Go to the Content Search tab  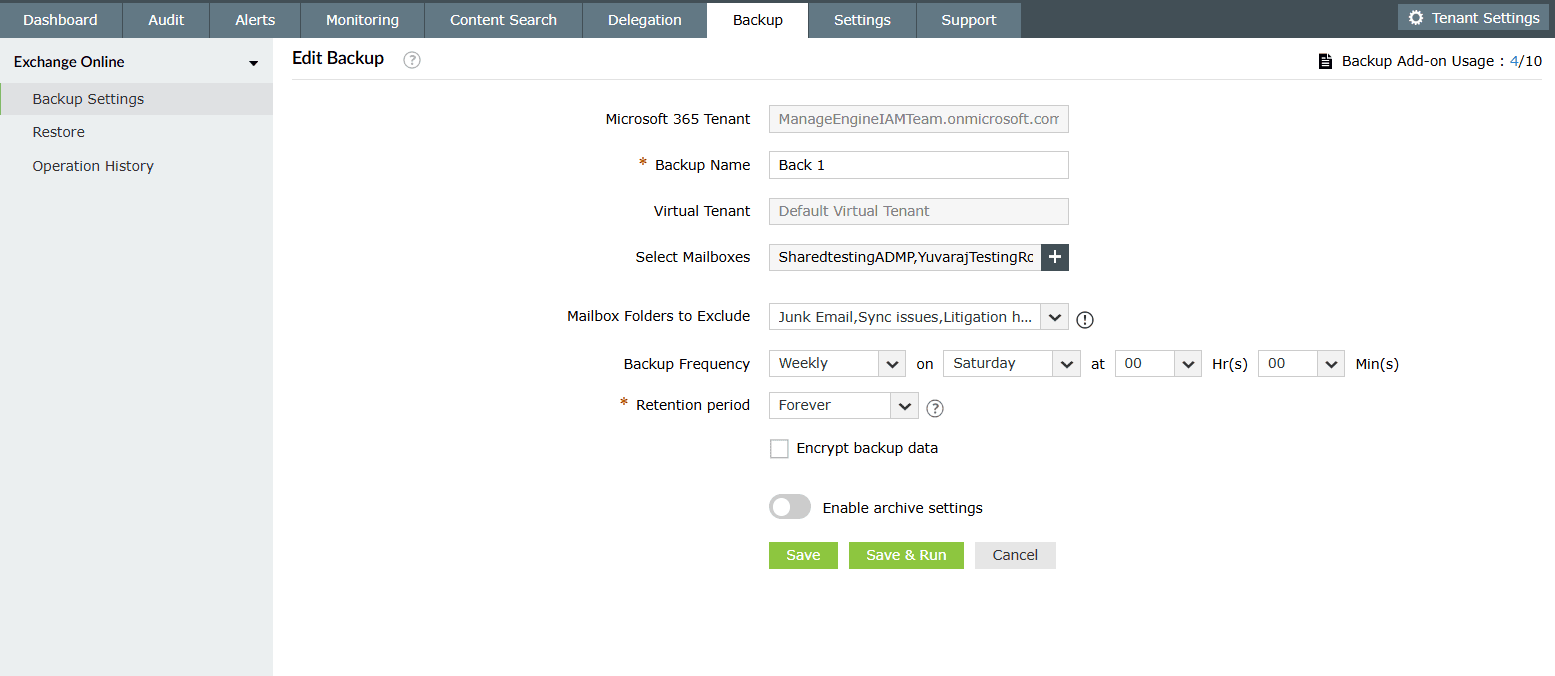point(503,20)
